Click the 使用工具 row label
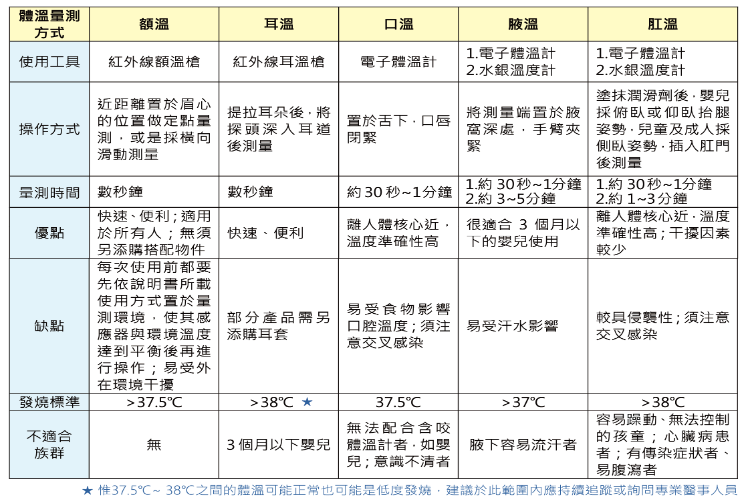The image size is (750, 500). [49, 62]
